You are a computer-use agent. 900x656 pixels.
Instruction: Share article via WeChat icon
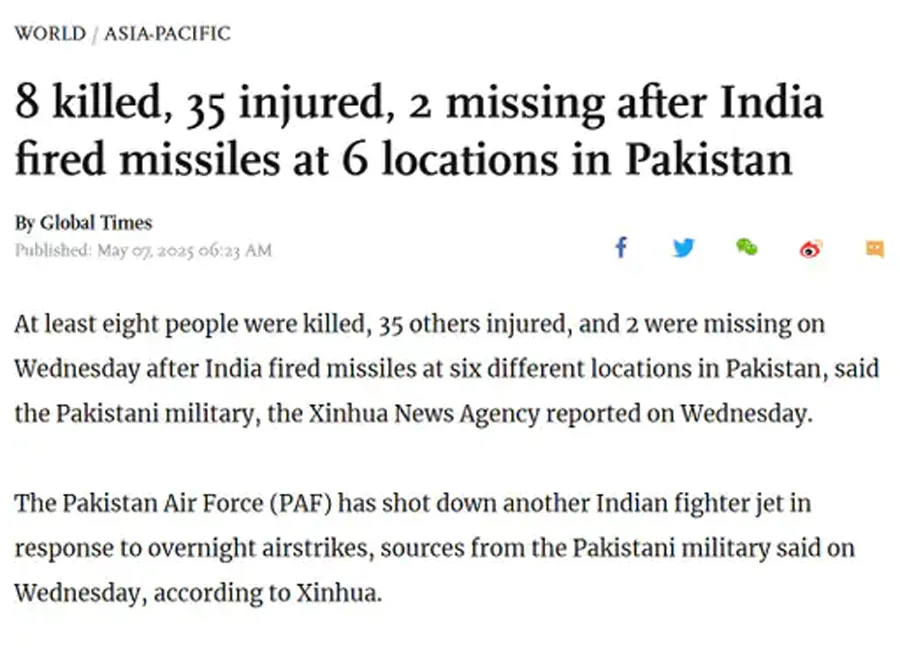pyautogui.click(x=746, y=248)
